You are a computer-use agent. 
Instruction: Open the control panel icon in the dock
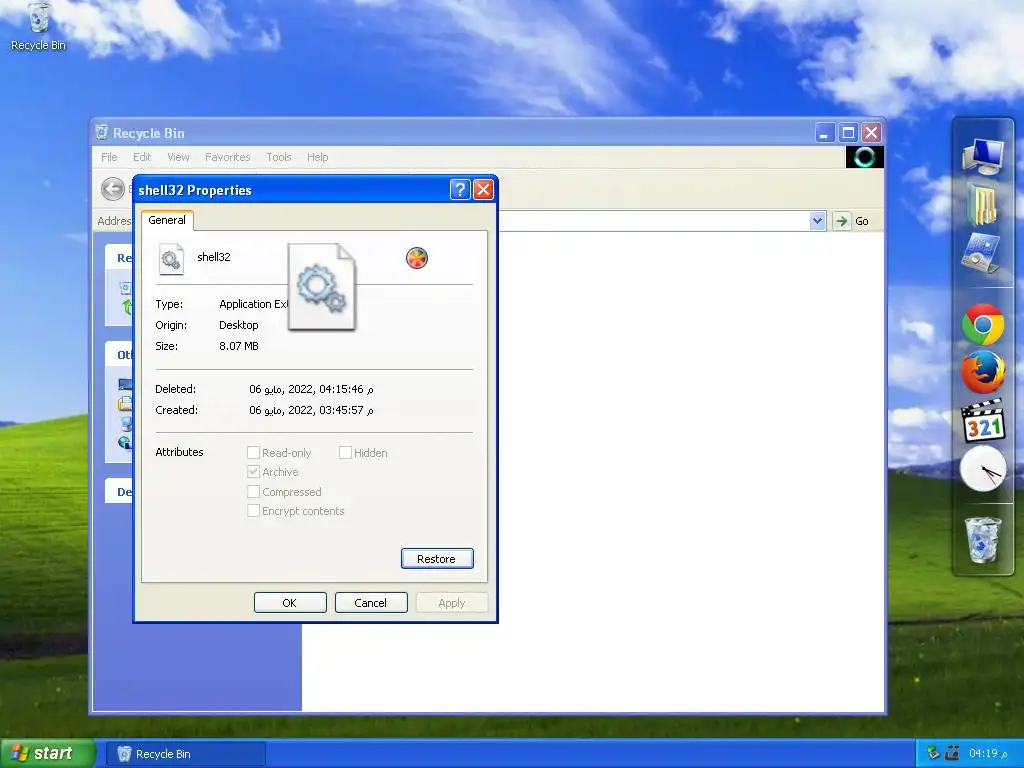[981, 252]
